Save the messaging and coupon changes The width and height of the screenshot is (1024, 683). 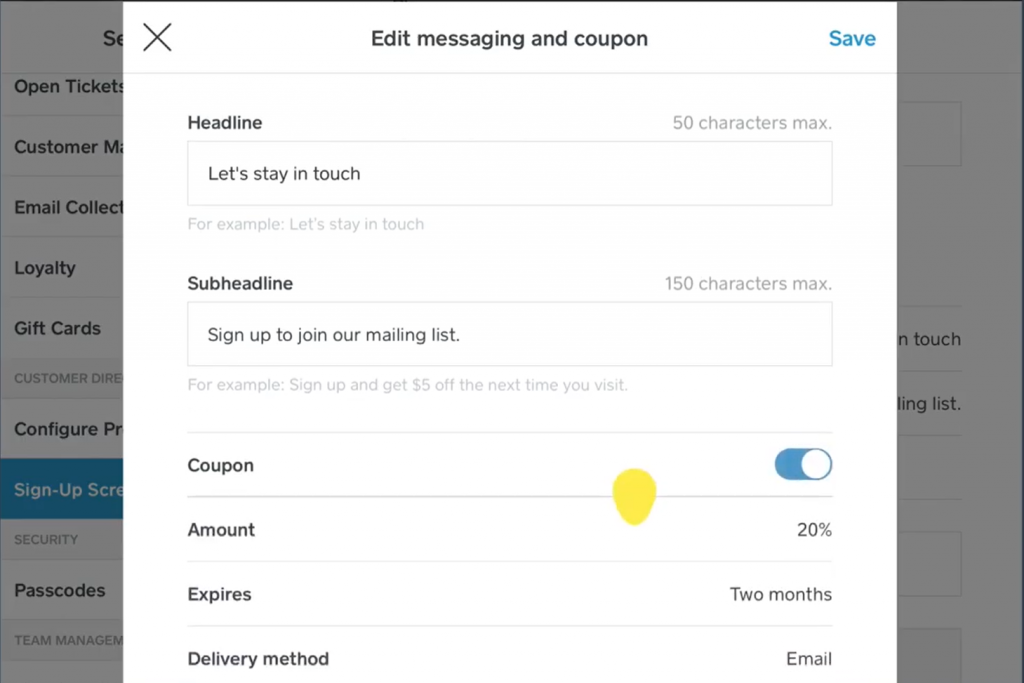pyautogui.click(x=852, y=38)
